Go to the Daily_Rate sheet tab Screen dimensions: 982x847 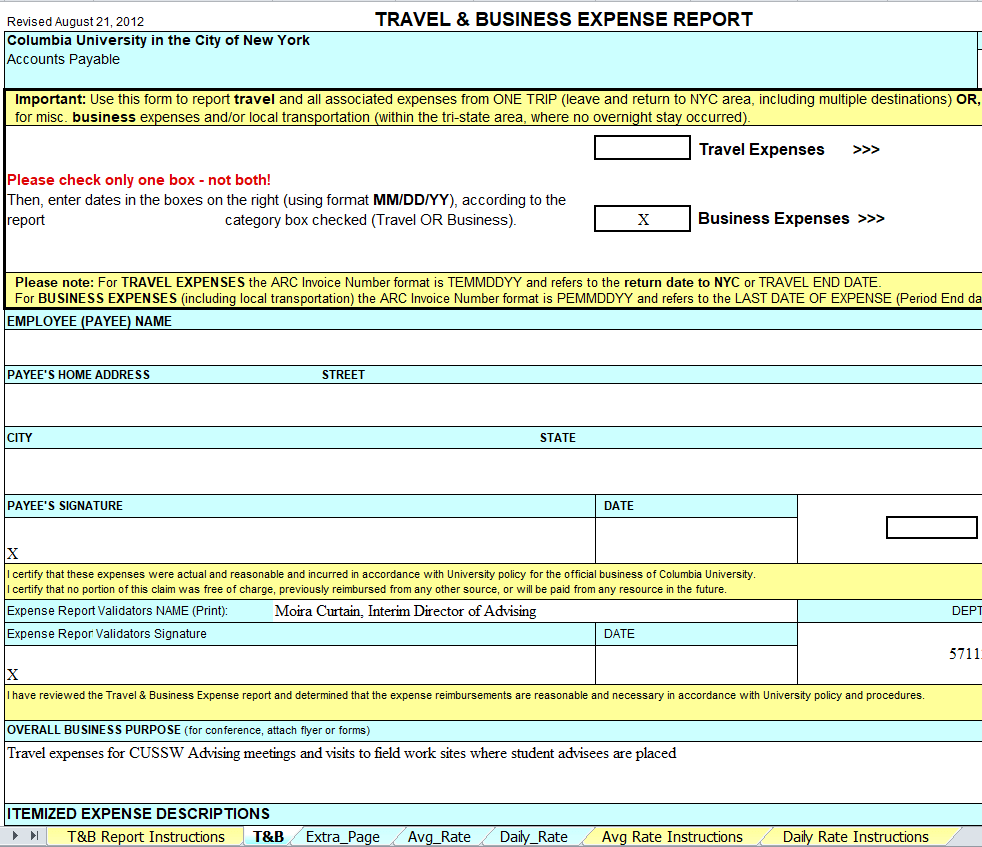pyautogui.click(x=533, y=836)
